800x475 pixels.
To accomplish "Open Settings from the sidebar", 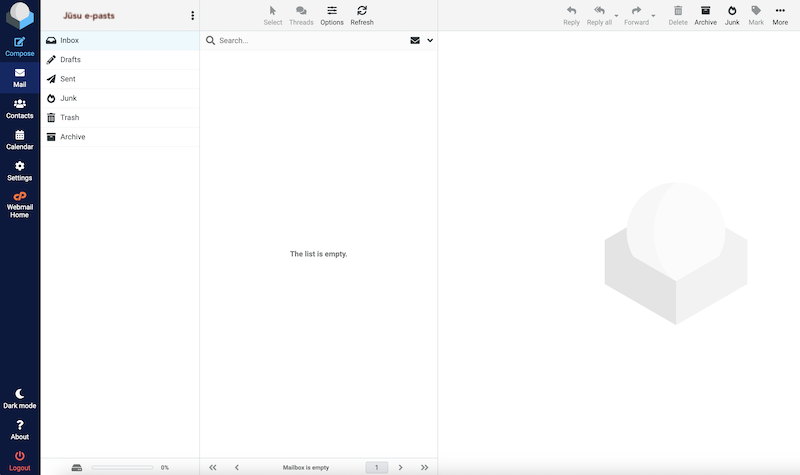I will pos(19,170).
